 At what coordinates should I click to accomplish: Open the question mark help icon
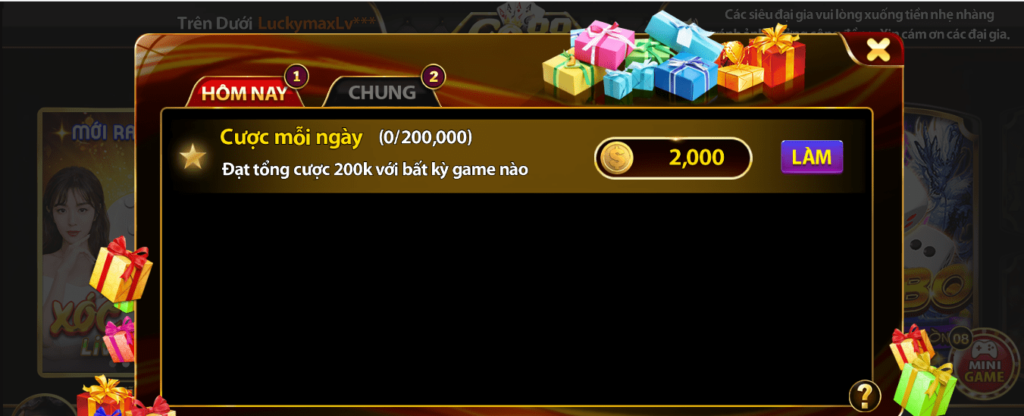(x=865, y=396)
